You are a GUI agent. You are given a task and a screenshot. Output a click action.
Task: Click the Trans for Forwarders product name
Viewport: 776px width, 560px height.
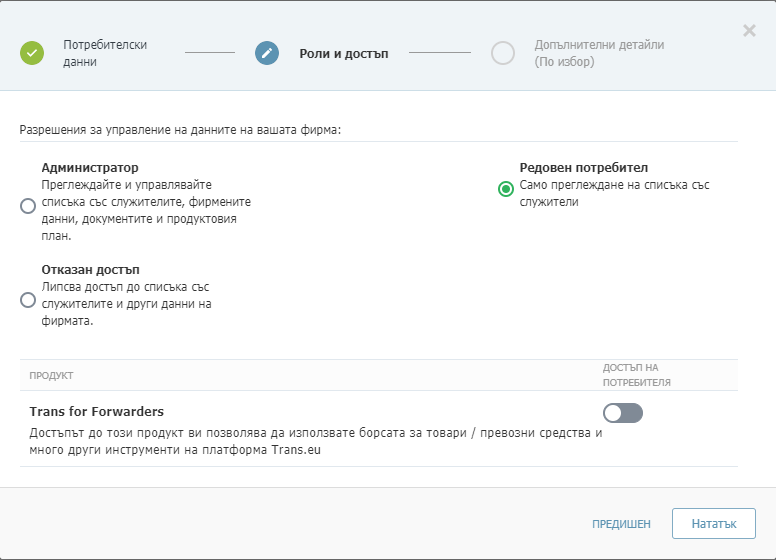[x=97, y=412]
